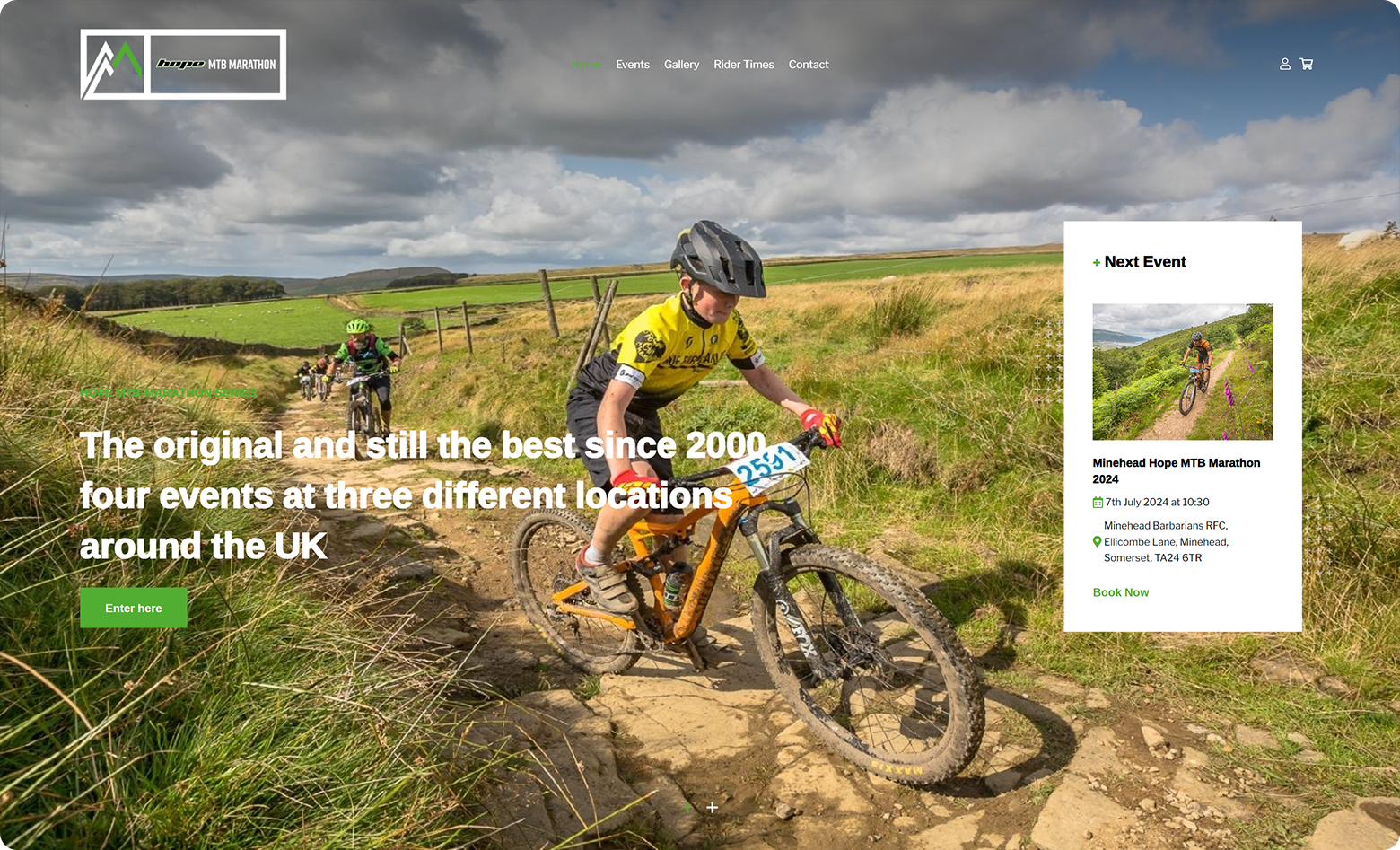Go to the Home menu item
Viewport: 1400px width, 850px height.
[x=586, y=65]
